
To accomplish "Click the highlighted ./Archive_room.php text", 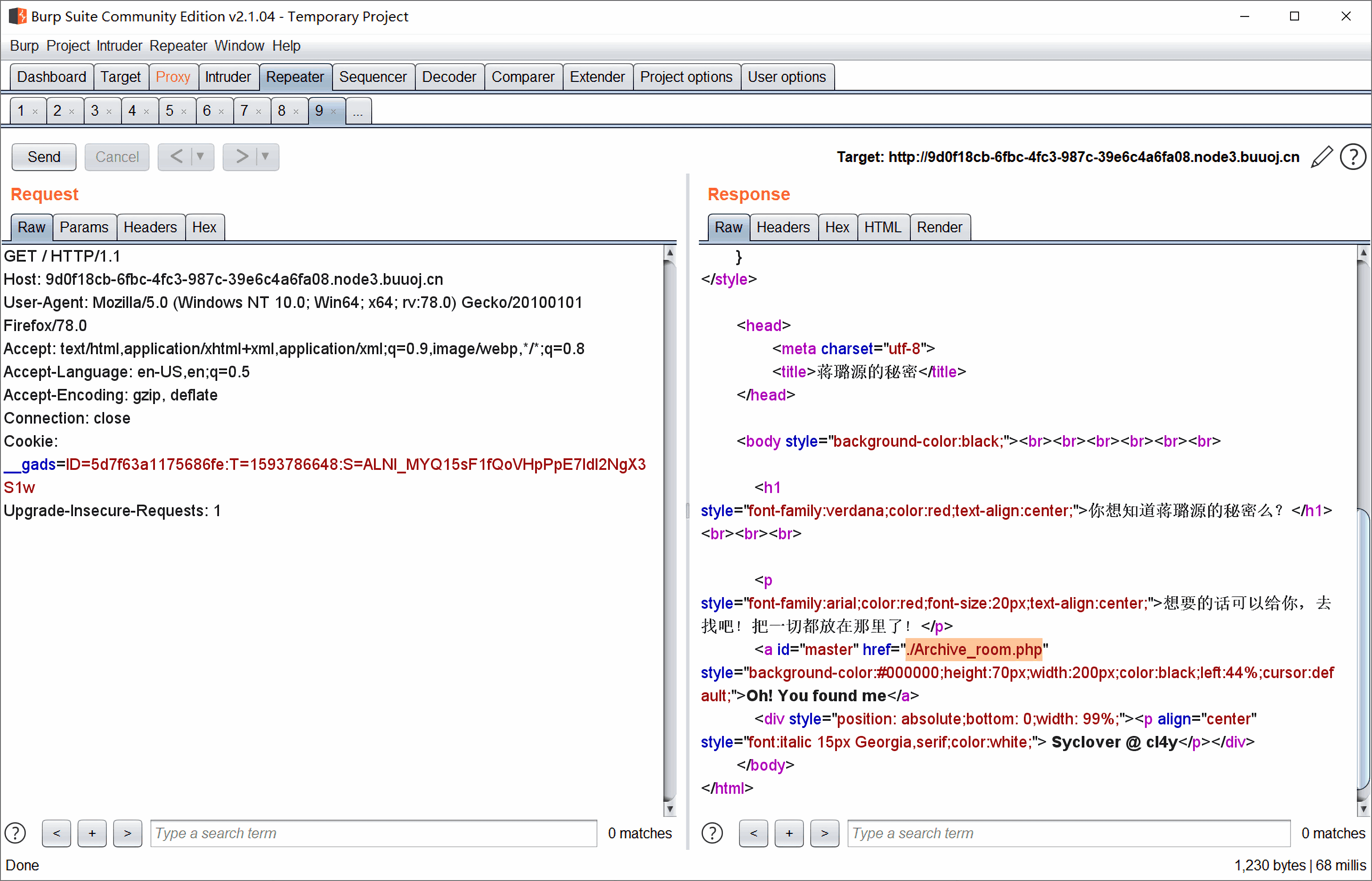I will pyautogui.click(x=974, y=649).
